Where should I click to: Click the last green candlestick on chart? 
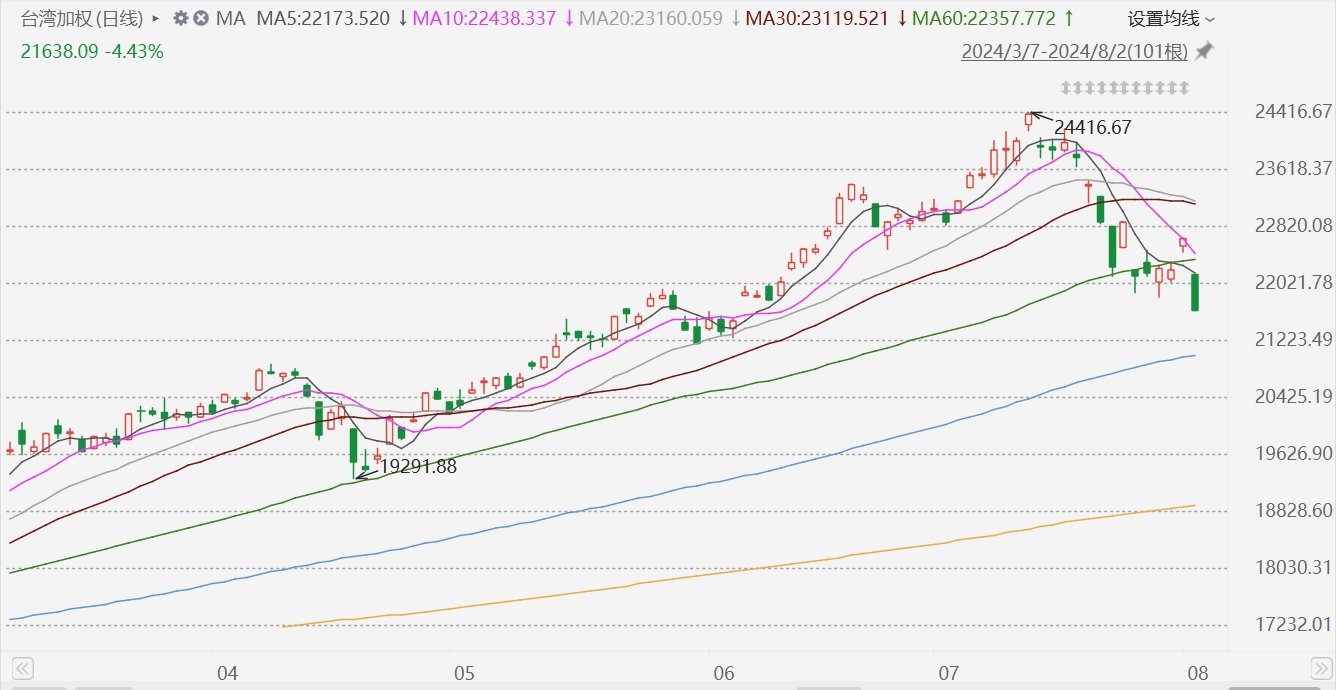click(x=1195, y=292)
